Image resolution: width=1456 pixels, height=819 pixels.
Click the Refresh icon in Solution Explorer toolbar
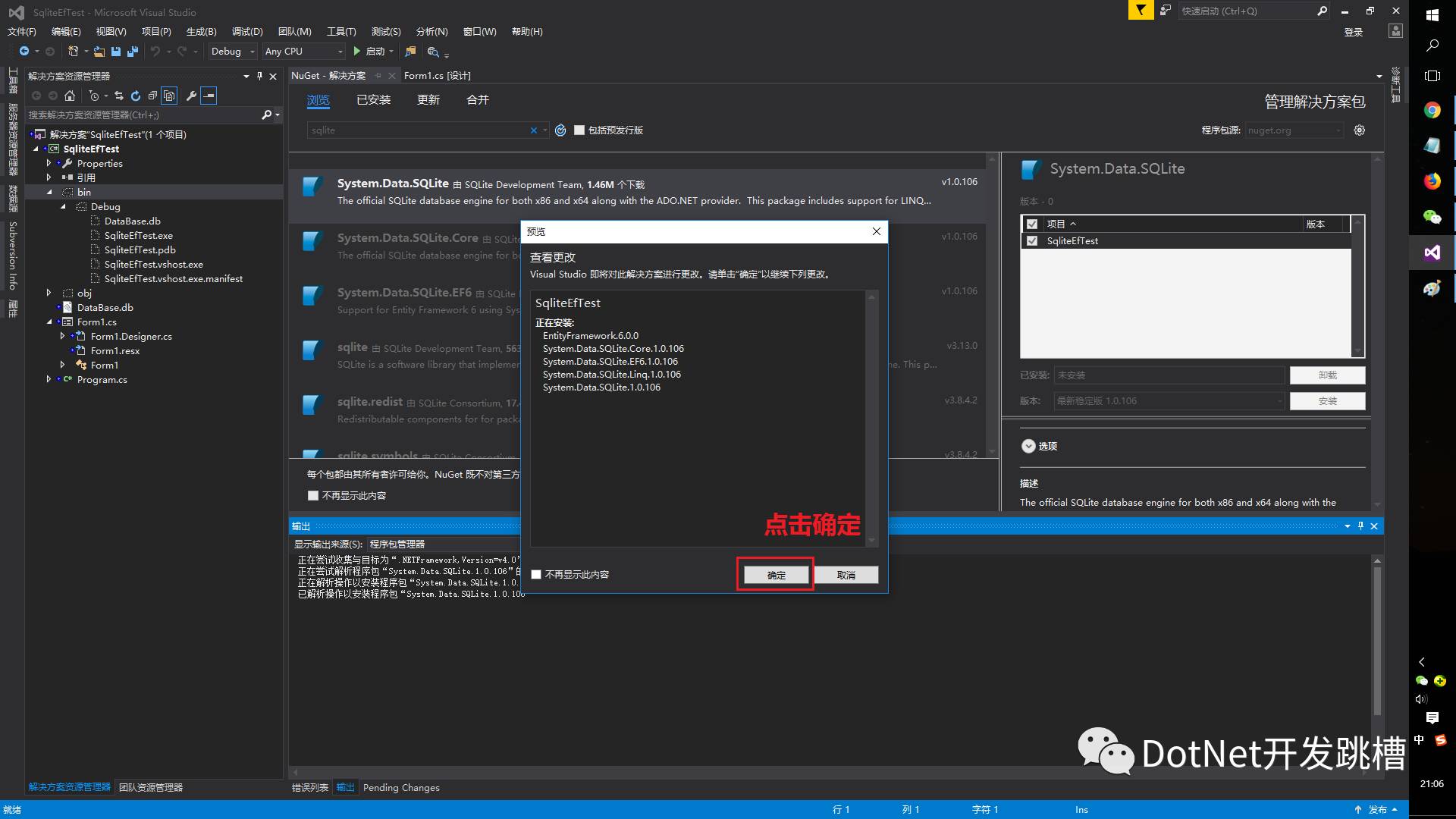click(136, 96)
